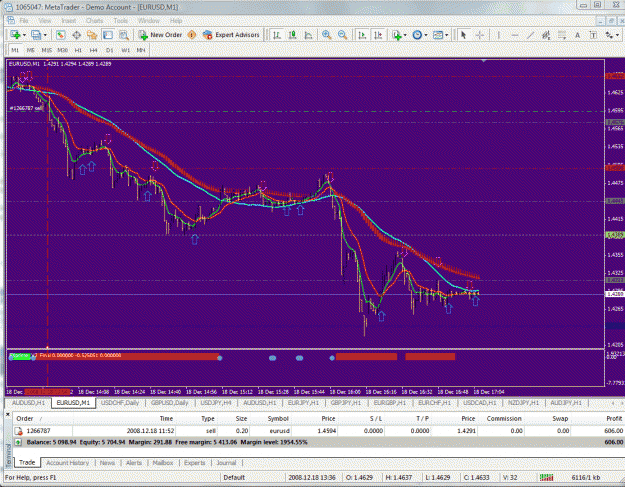Click the New Order button
625x487 pixels.
pos(160,35)
